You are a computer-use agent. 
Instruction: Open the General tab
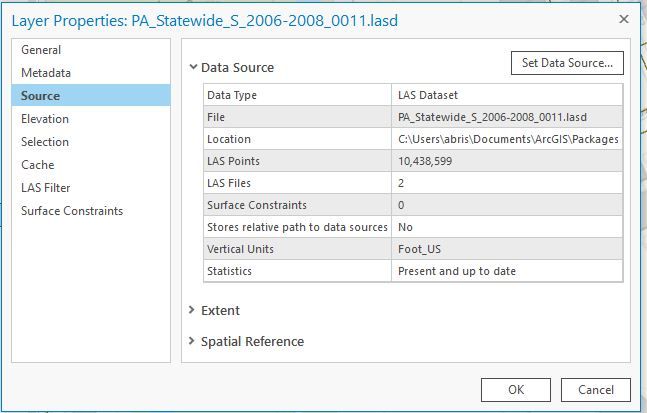point(41,50)
